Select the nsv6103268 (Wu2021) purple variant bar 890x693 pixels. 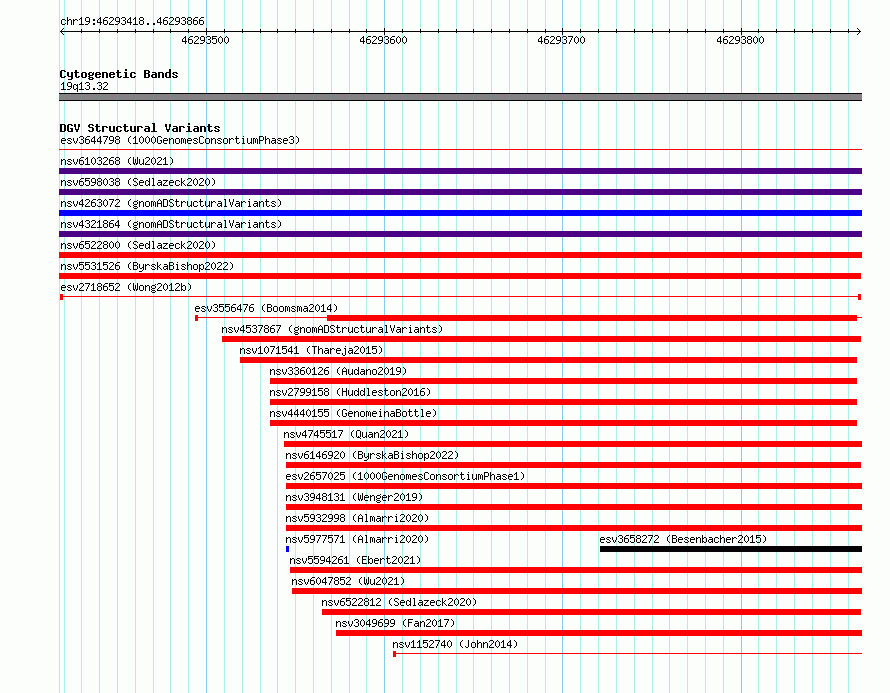point(460,171)
